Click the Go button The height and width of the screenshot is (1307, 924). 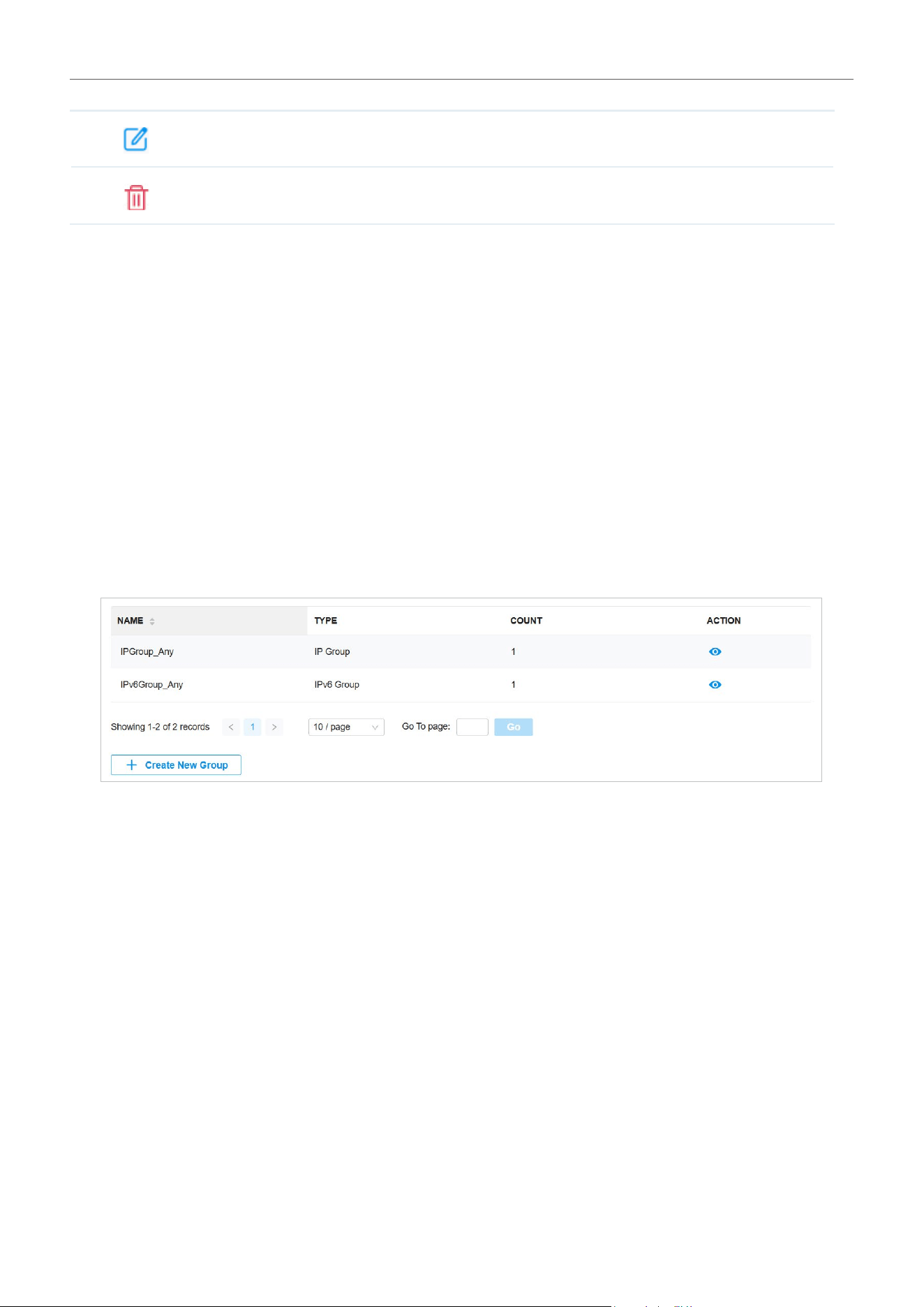514,727
